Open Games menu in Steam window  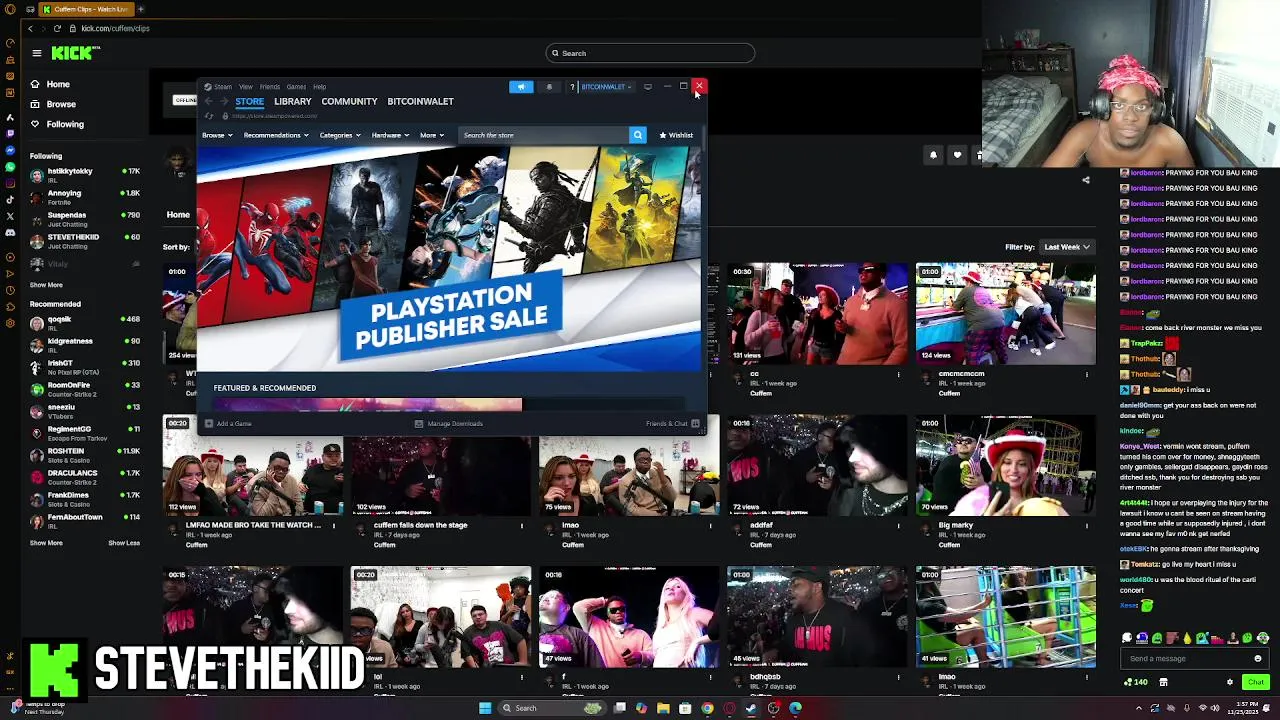[296, 87]
